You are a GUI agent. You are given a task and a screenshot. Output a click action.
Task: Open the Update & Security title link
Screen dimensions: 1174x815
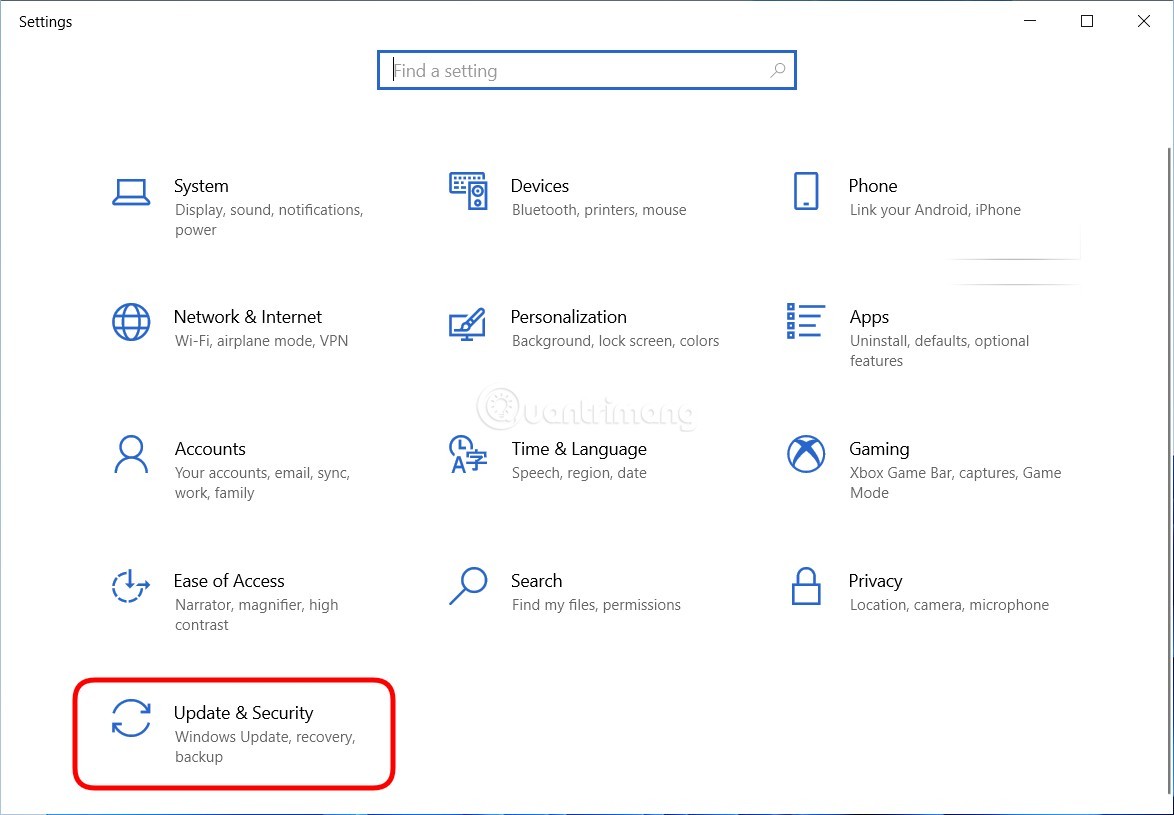click(243, 713)
